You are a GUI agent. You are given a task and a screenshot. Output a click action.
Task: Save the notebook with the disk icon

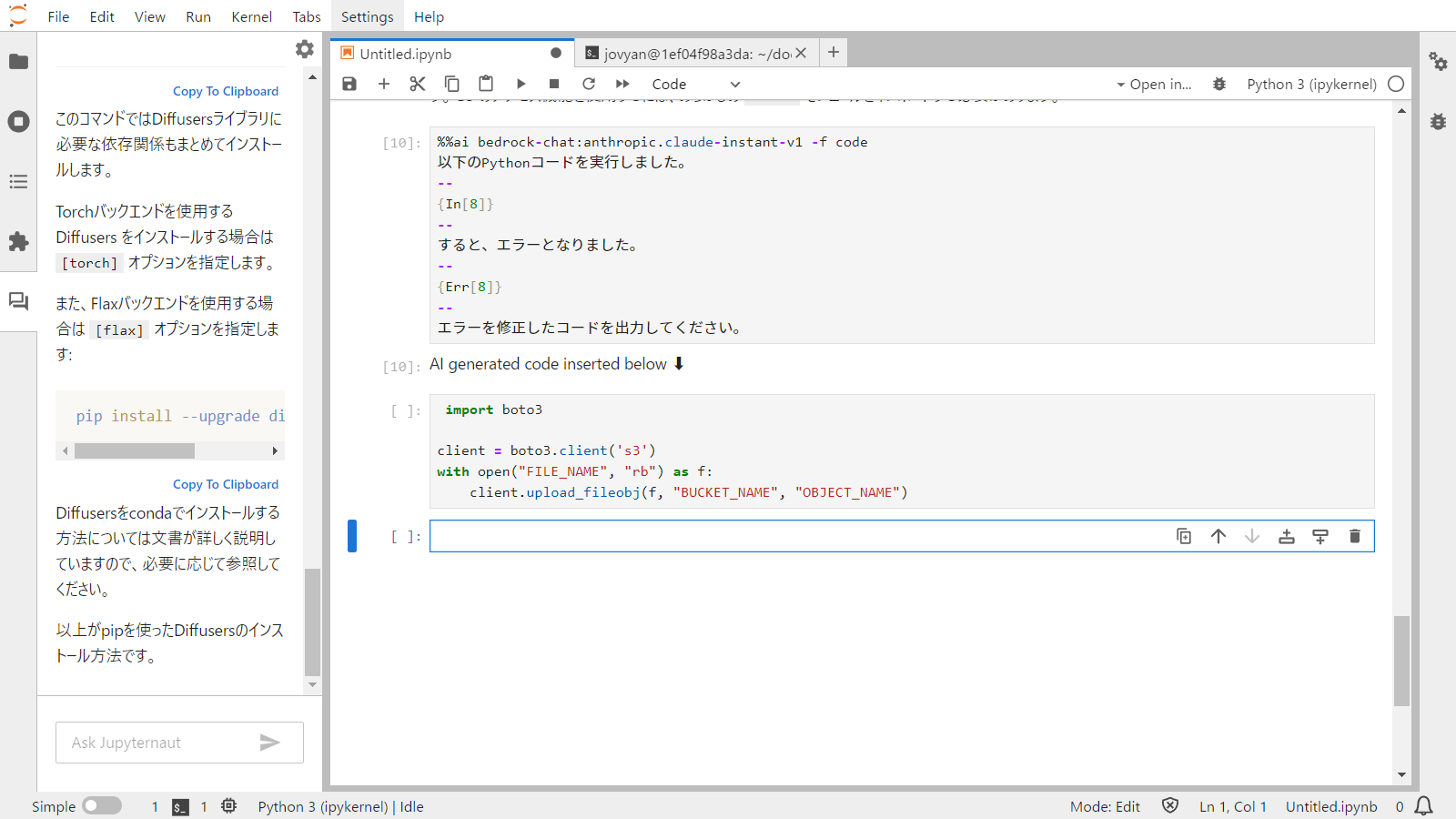point(349,84)
